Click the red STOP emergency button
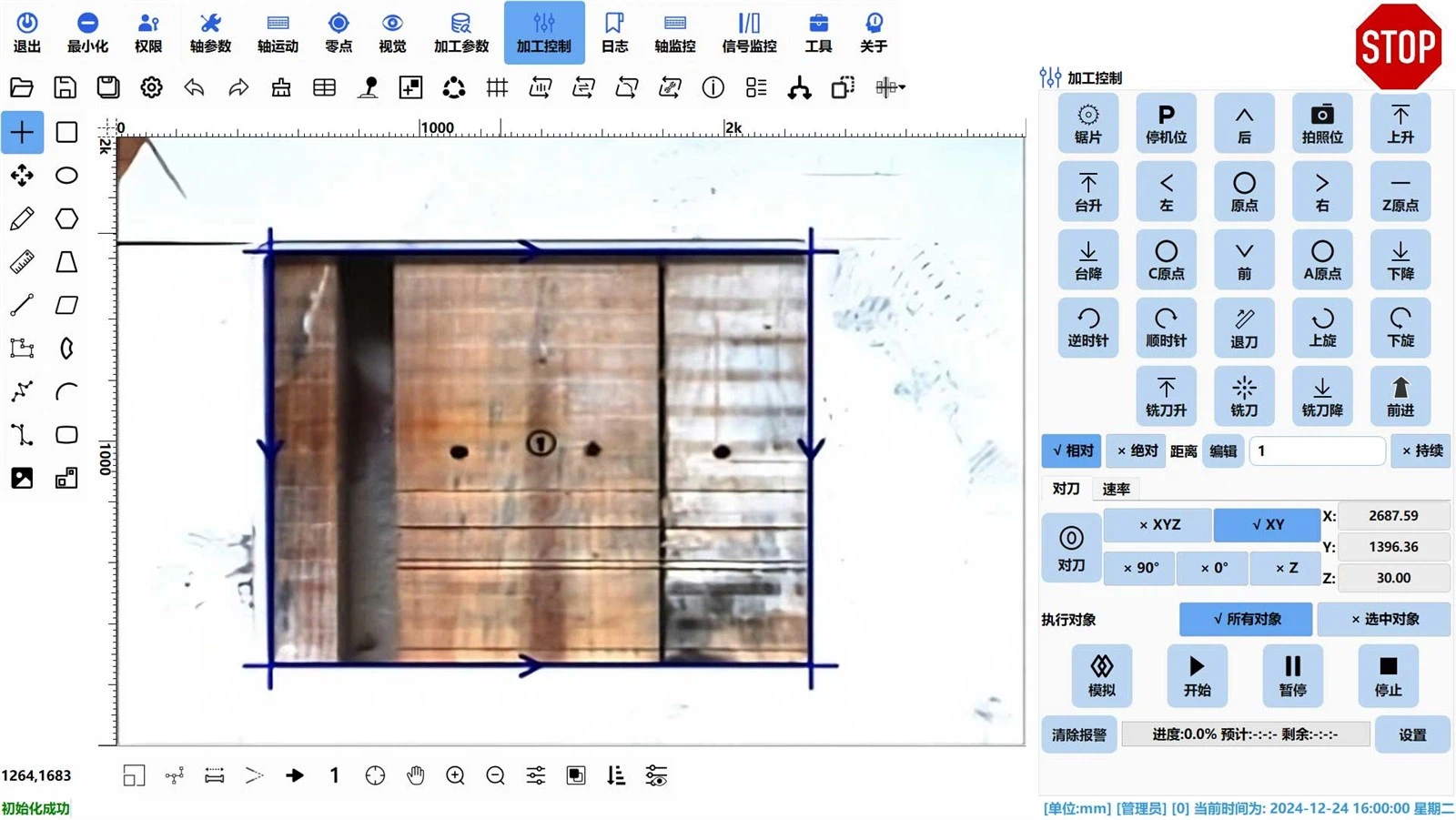Image resolution: width=1456 pixels, height=820 pixels. [x=1398, y=46]
